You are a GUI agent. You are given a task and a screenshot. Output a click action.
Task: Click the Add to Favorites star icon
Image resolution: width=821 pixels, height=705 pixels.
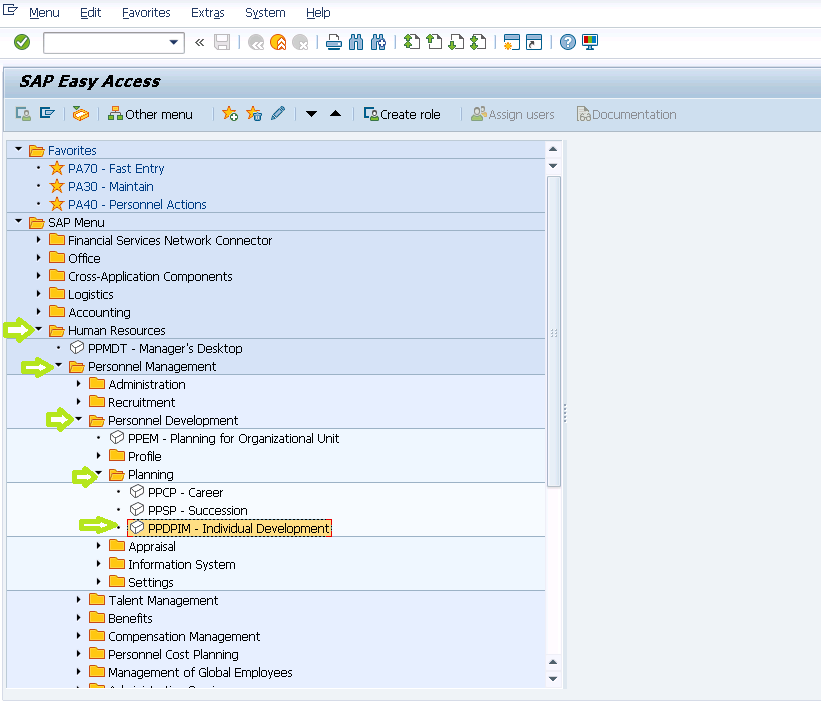click(229, 114)
